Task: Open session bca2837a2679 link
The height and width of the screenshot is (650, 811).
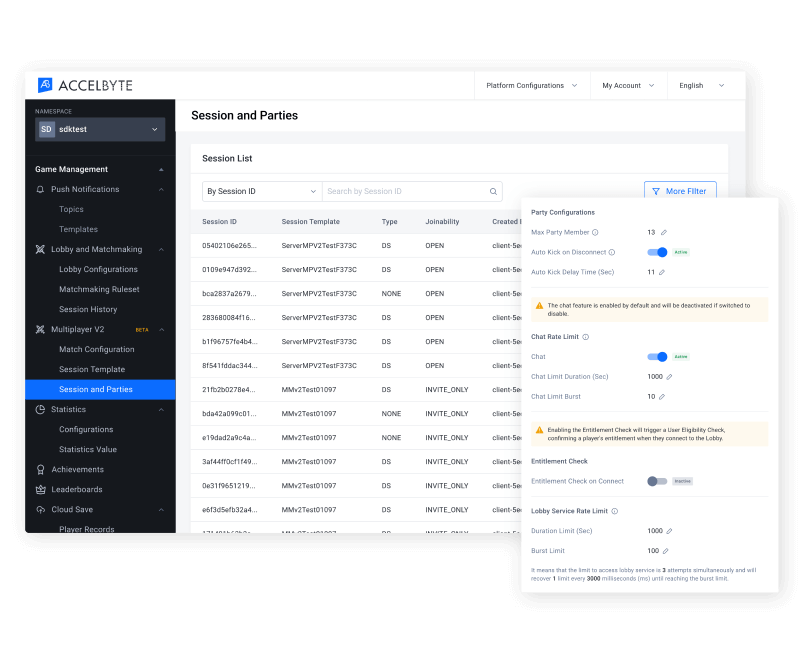Action: click(229, 294)
